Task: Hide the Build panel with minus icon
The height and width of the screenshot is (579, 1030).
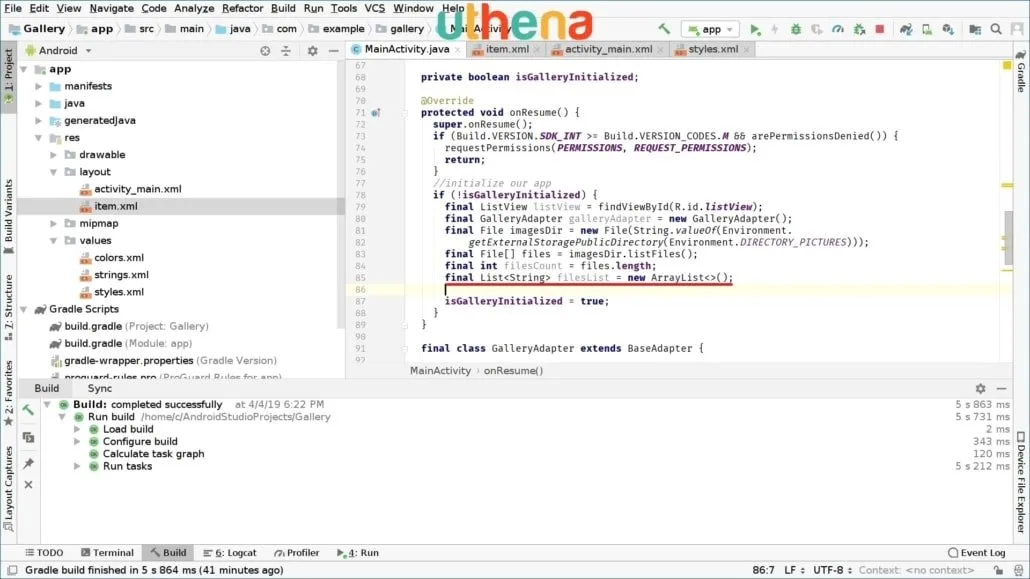Action: [1002, 388]
